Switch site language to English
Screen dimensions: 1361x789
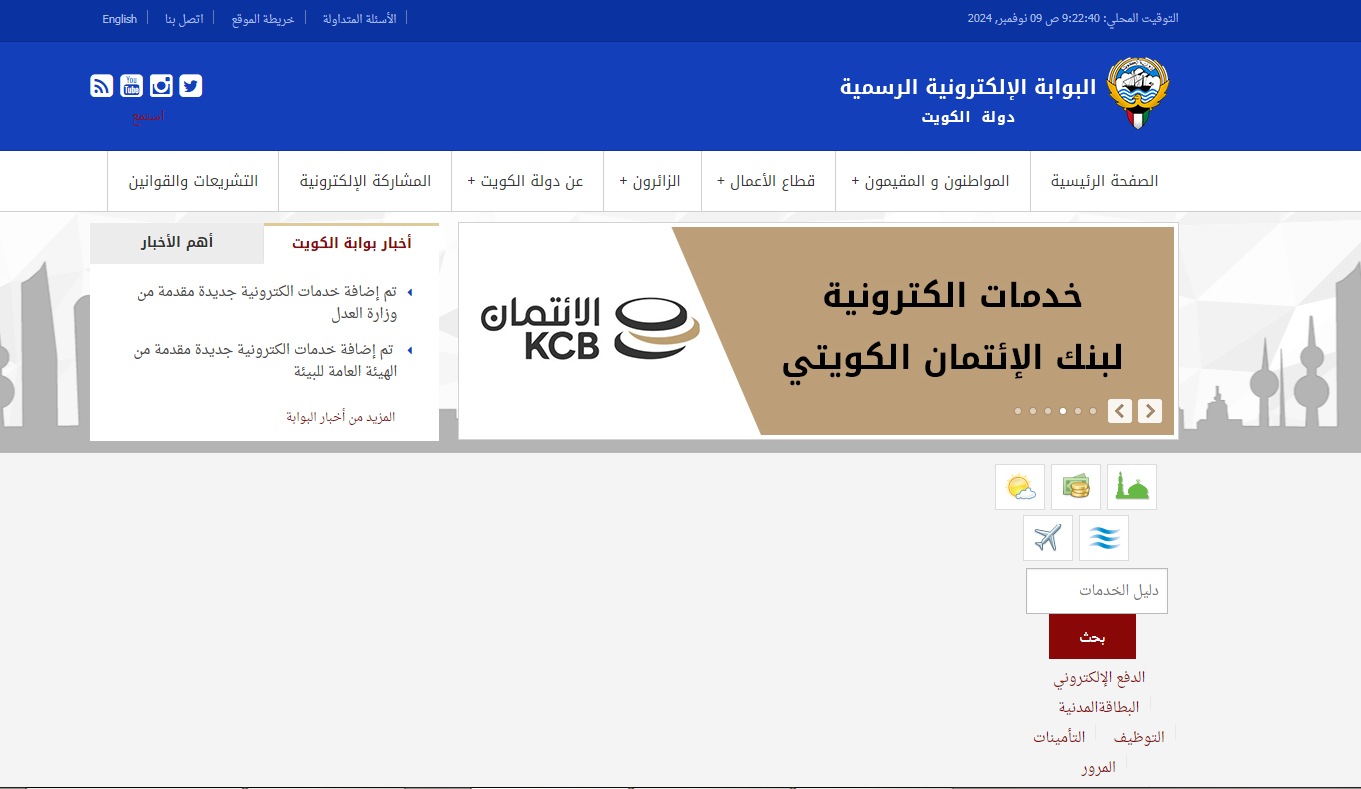[120, 19]
